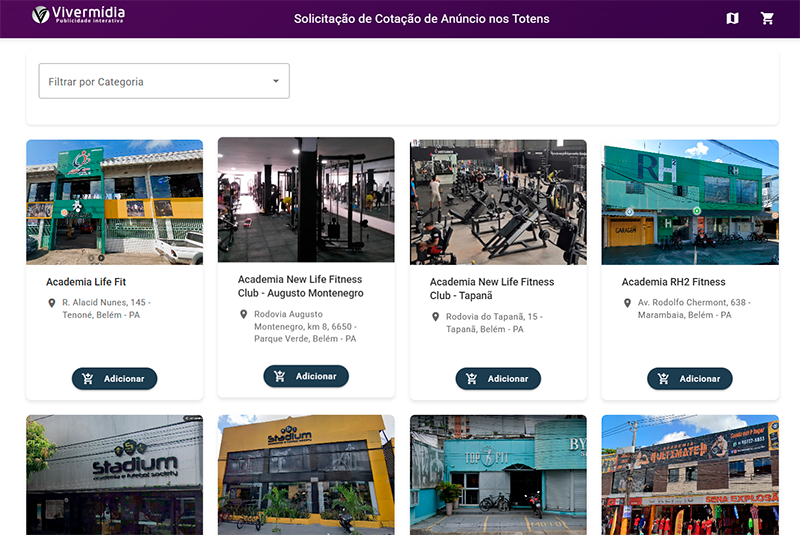Click the yellow Stadium building photo

click(x=306, y=475)
